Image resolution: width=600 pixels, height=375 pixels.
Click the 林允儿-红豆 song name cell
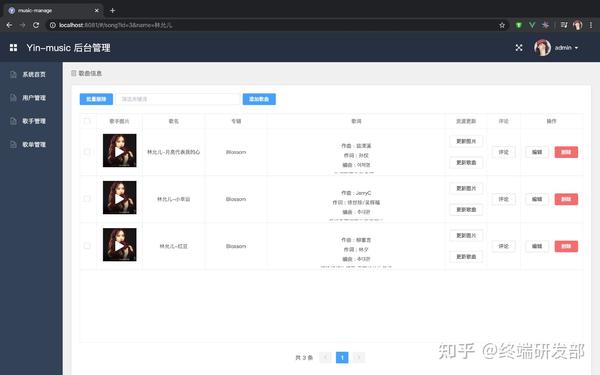pos(173,246)
